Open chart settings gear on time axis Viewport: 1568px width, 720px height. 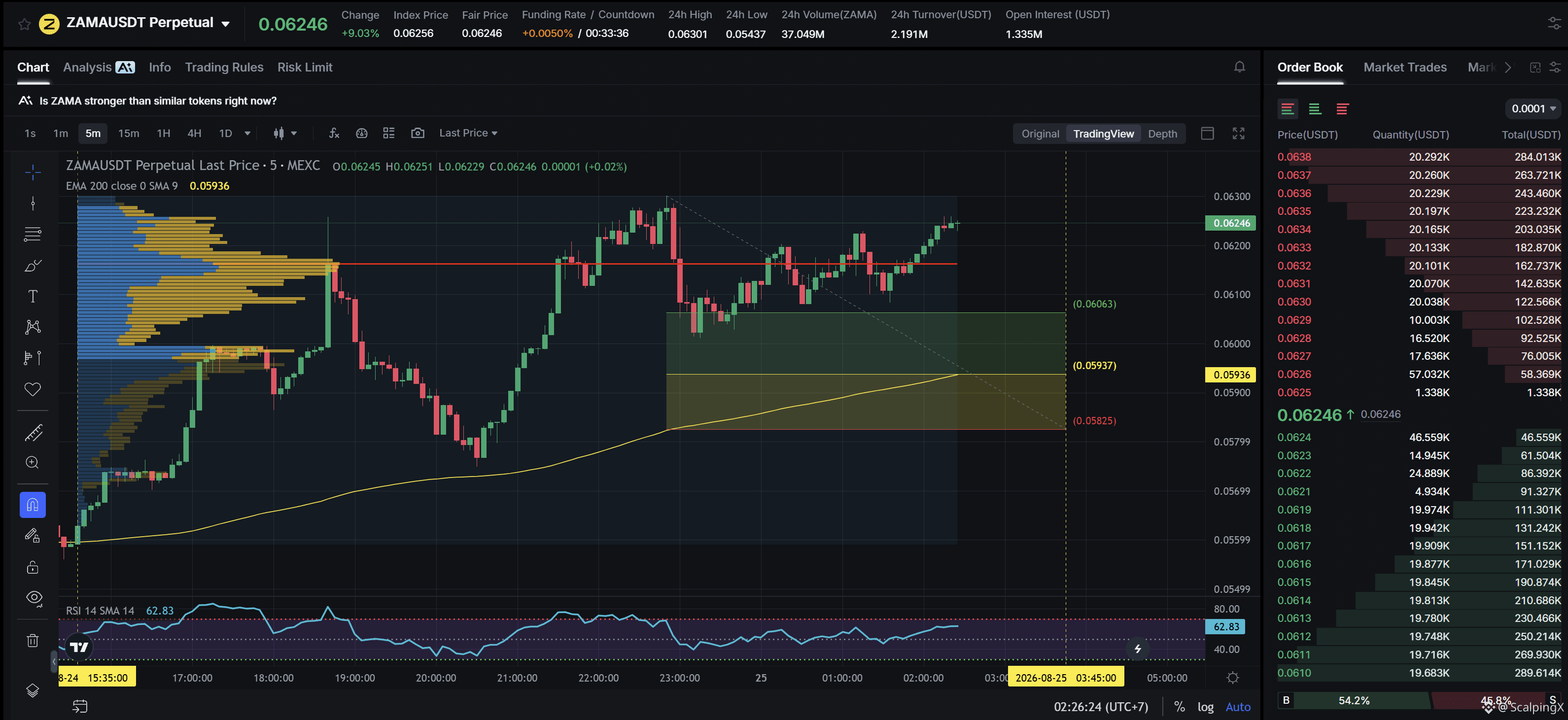[1233, 678]
